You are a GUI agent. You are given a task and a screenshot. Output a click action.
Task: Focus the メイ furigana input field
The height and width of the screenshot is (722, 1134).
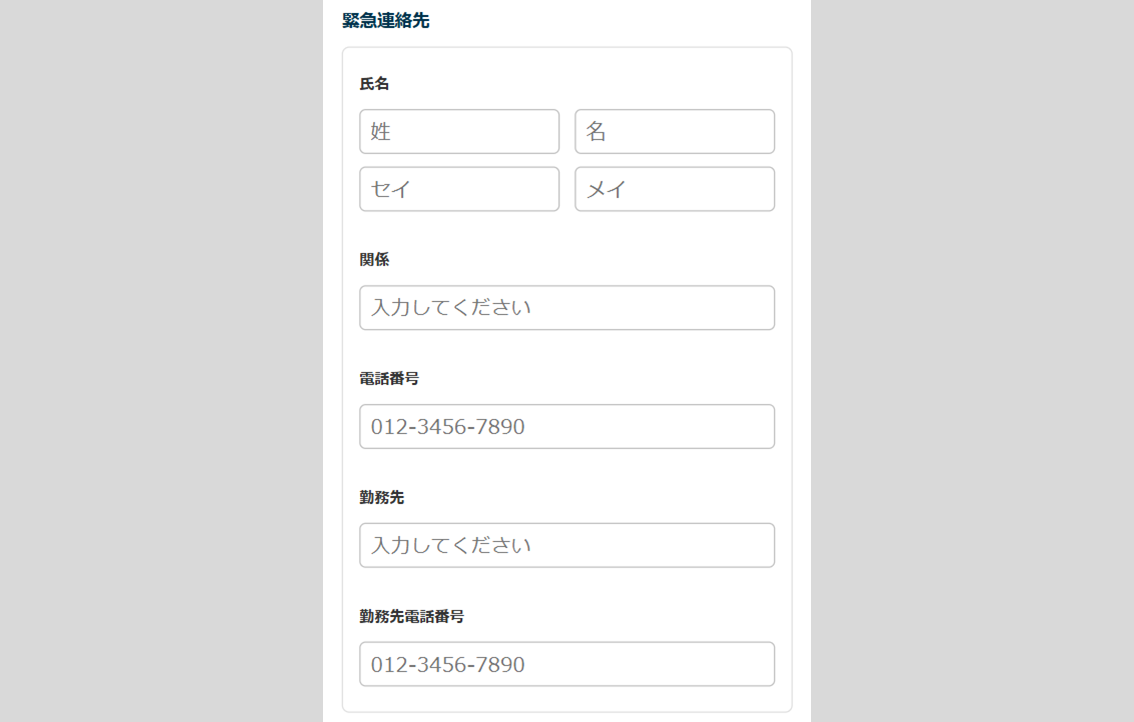[x=674, y=189]
